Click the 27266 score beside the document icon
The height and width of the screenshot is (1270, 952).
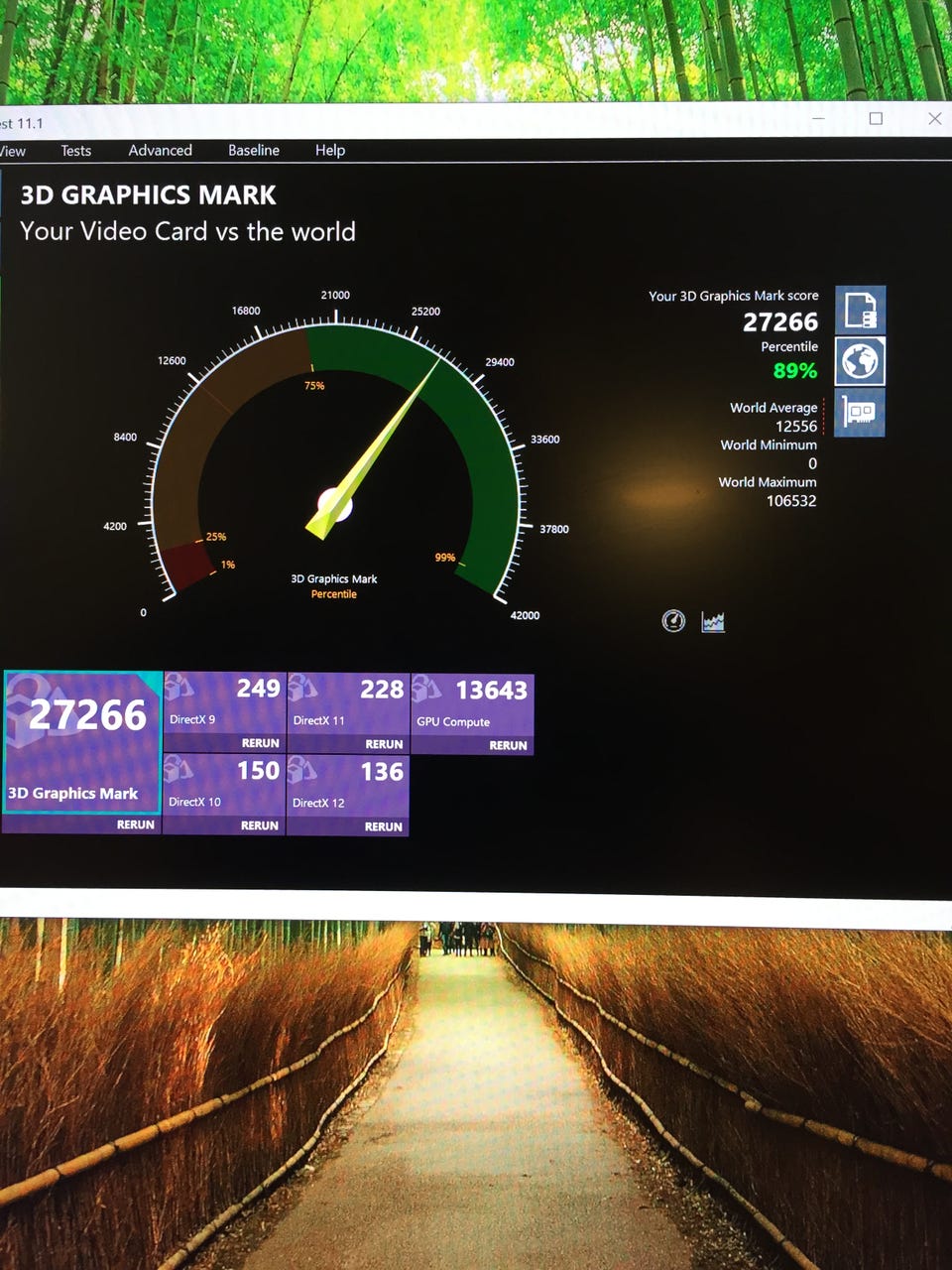pyautogui.click(x=780, y=321)
